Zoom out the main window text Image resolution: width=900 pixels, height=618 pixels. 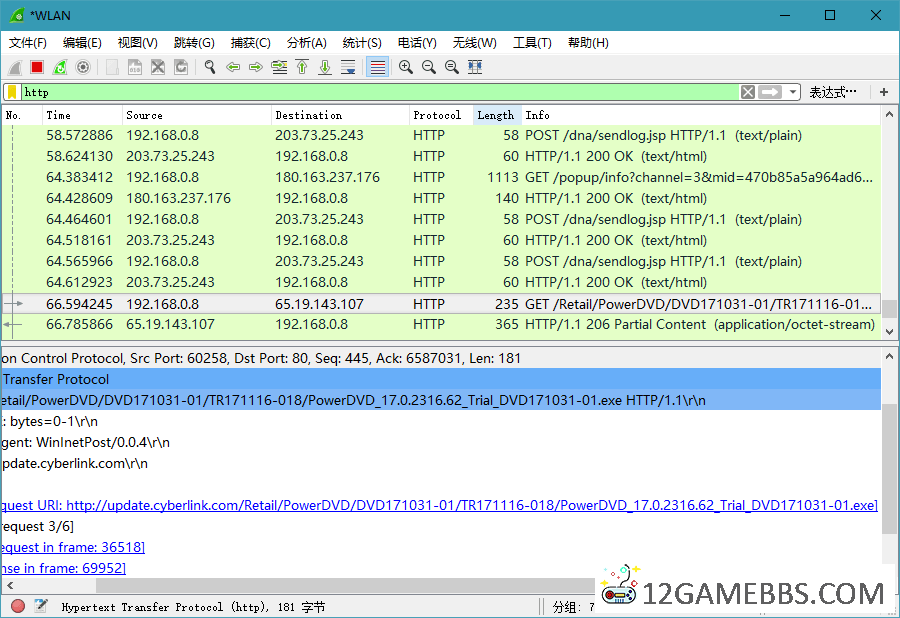(429, 68)
